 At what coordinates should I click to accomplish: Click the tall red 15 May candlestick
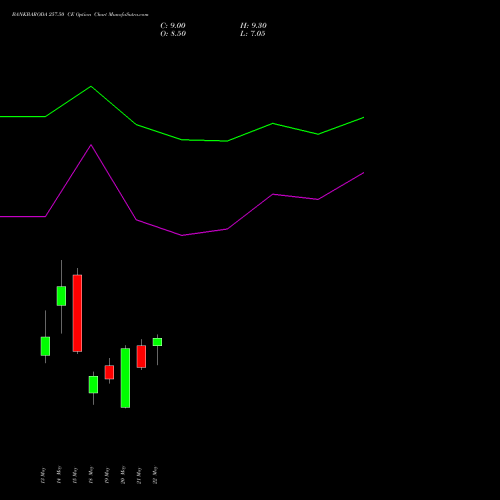(x=77, y=313)
